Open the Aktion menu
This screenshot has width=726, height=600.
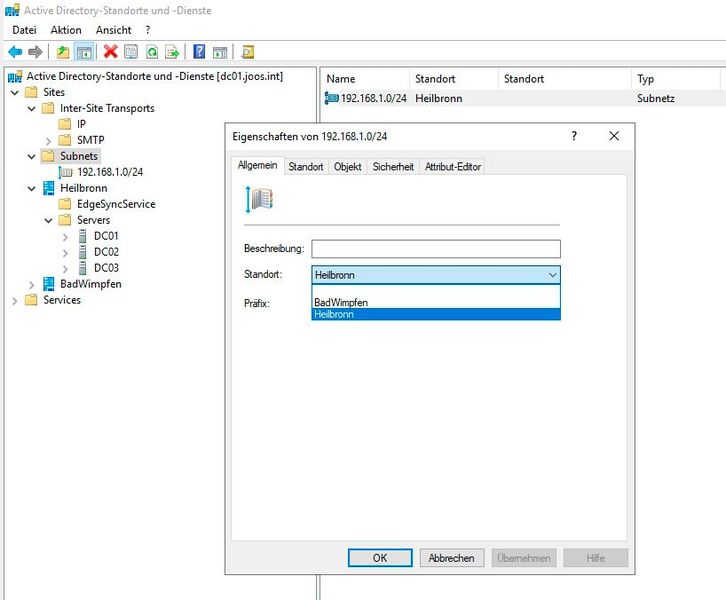66,30
